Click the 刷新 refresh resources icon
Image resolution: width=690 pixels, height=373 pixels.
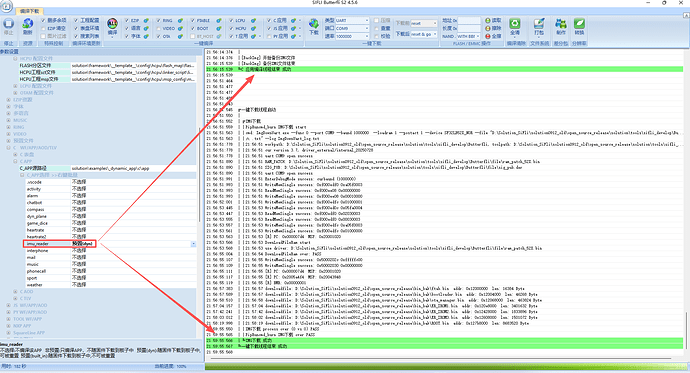(x=28, y=24)
